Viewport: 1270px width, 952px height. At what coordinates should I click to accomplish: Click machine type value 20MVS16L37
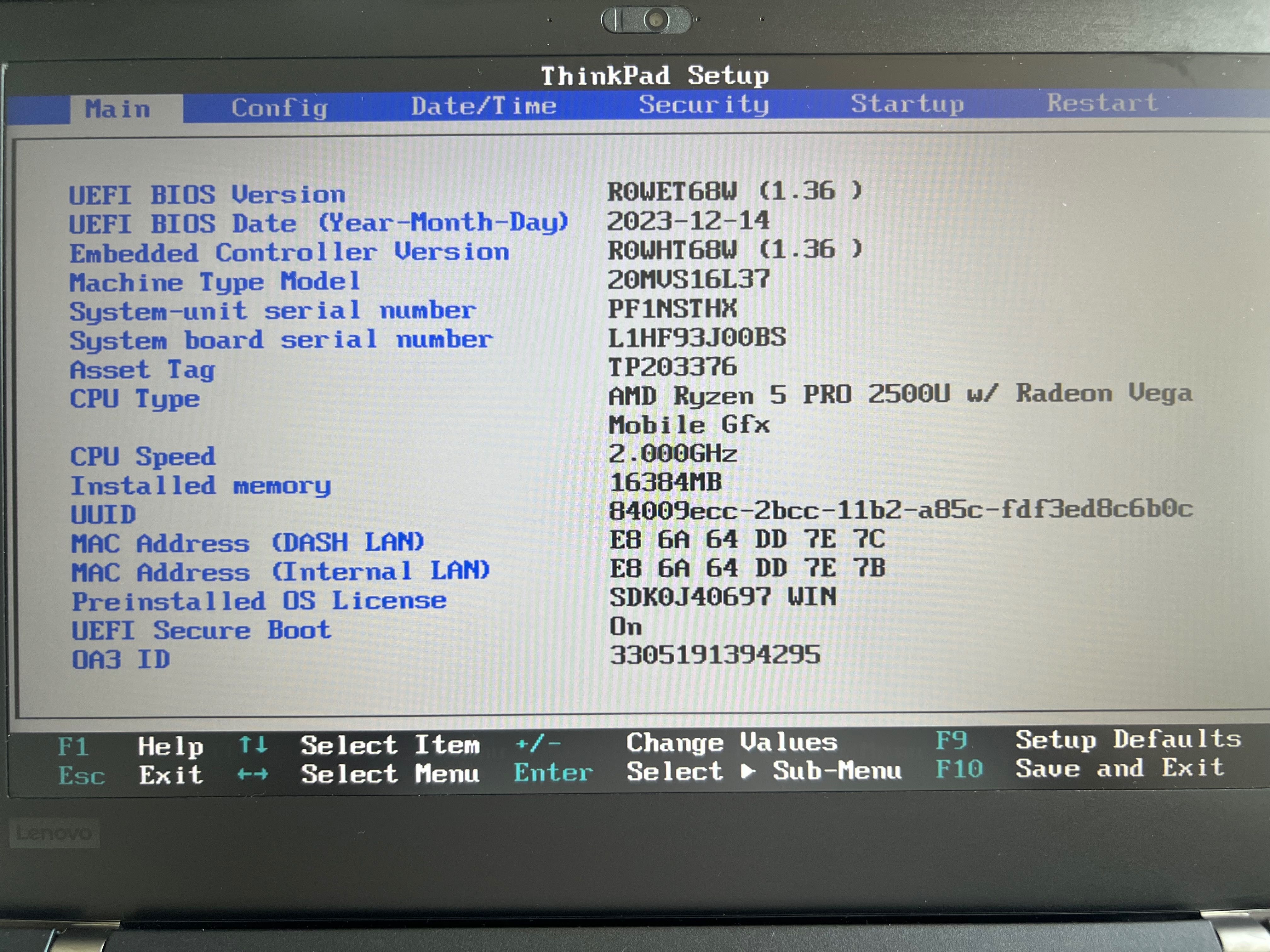[689, 280]
